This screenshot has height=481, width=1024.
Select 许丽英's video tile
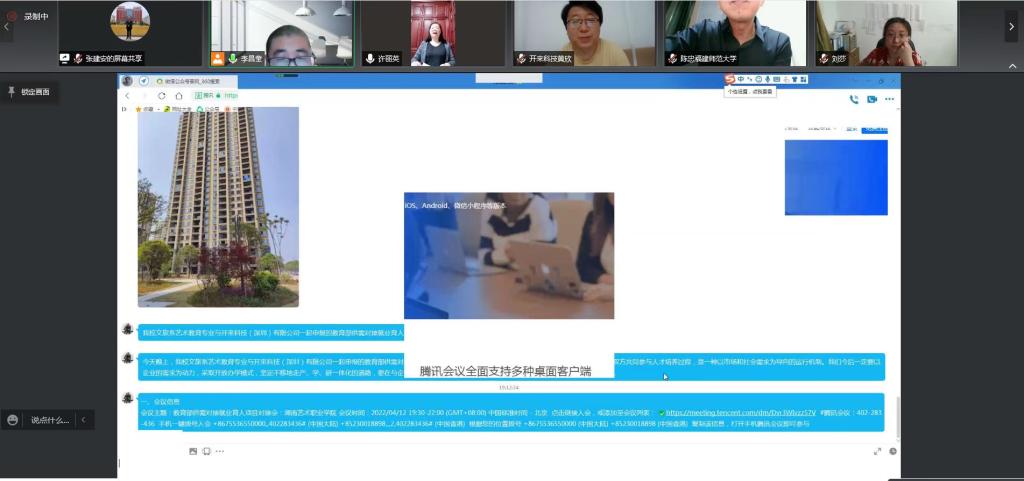click(x=433, y=33)
